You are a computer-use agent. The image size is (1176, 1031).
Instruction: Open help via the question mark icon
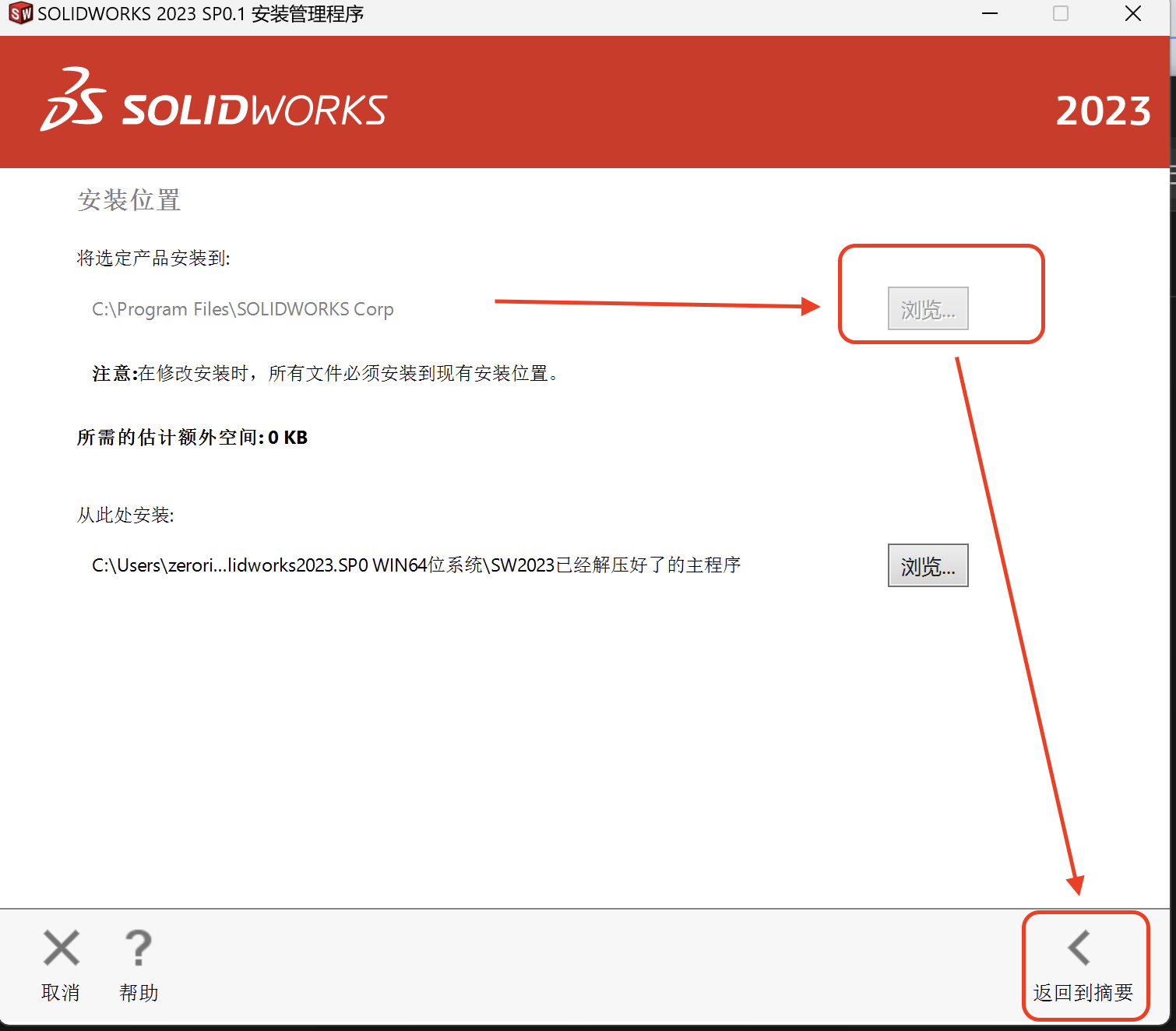139,948
